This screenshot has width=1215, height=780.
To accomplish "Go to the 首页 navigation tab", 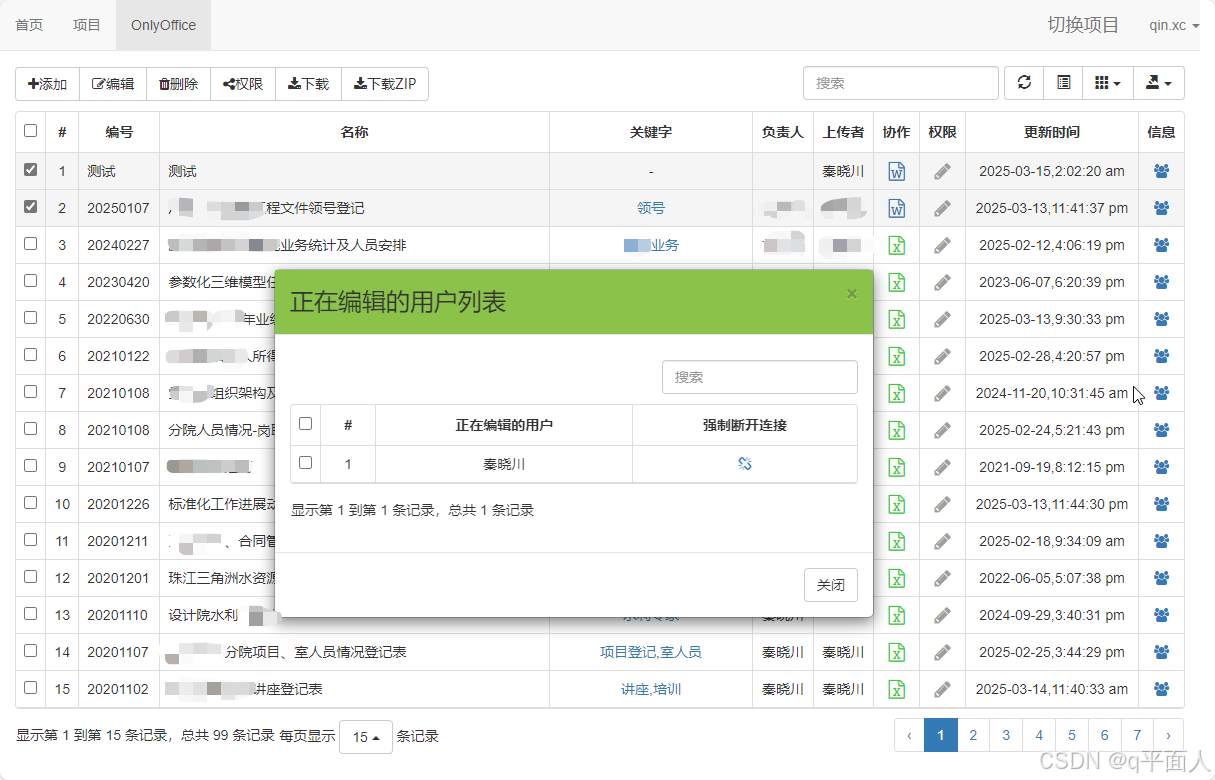I will coord(29,25).
